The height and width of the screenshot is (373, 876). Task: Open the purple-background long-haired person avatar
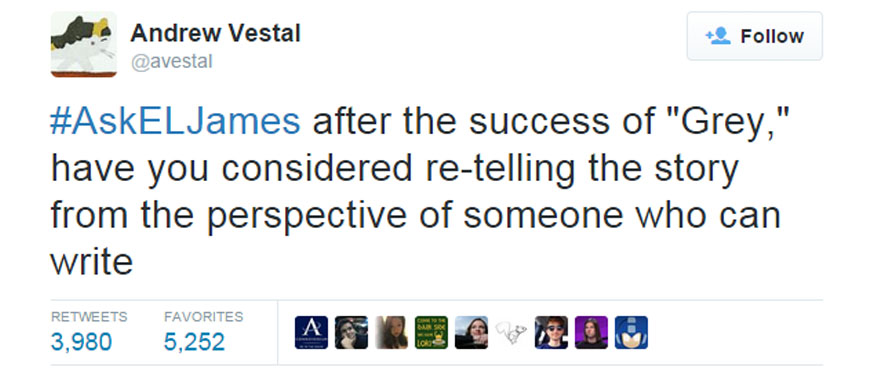click(x=591, y=332)
